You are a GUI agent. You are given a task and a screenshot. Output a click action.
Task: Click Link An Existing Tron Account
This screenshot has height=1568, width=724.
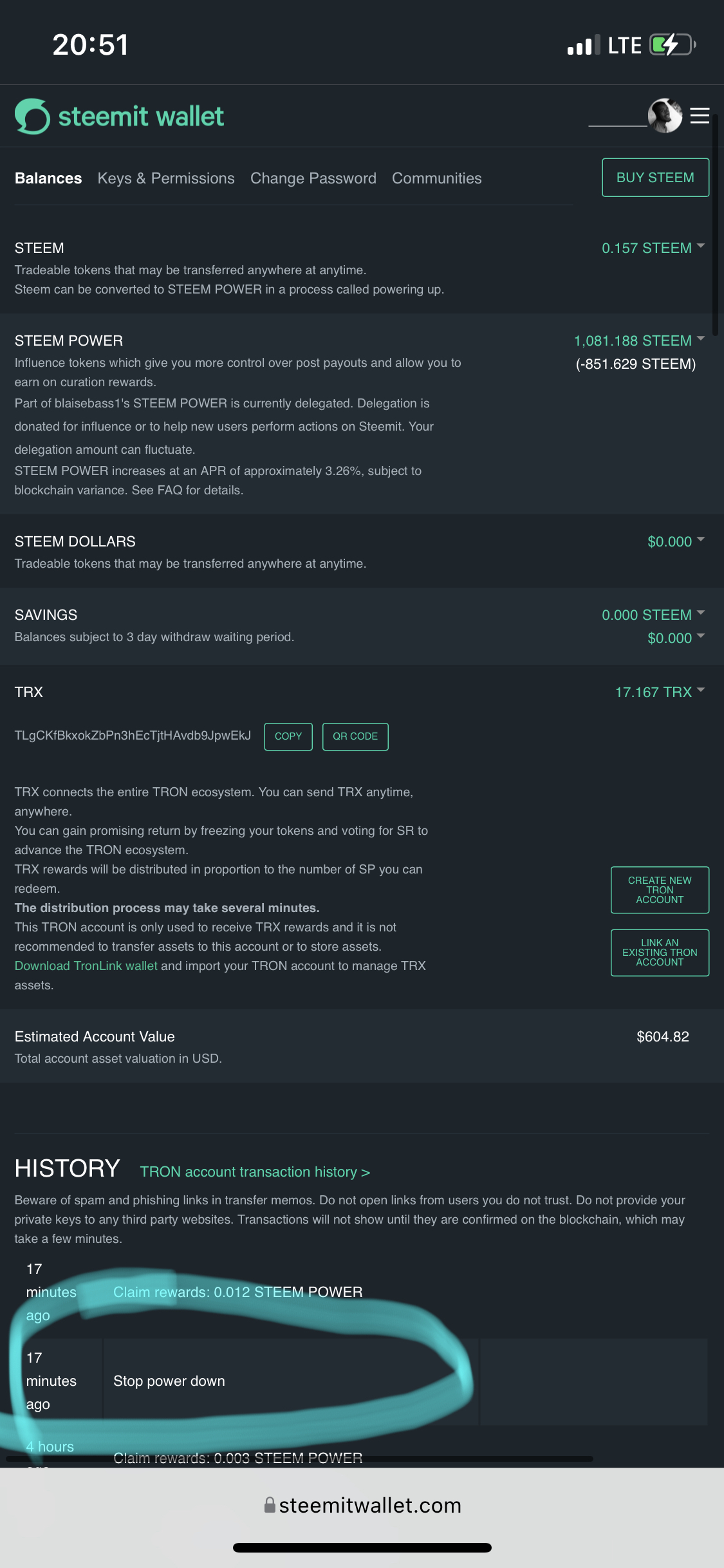(660, 952)
